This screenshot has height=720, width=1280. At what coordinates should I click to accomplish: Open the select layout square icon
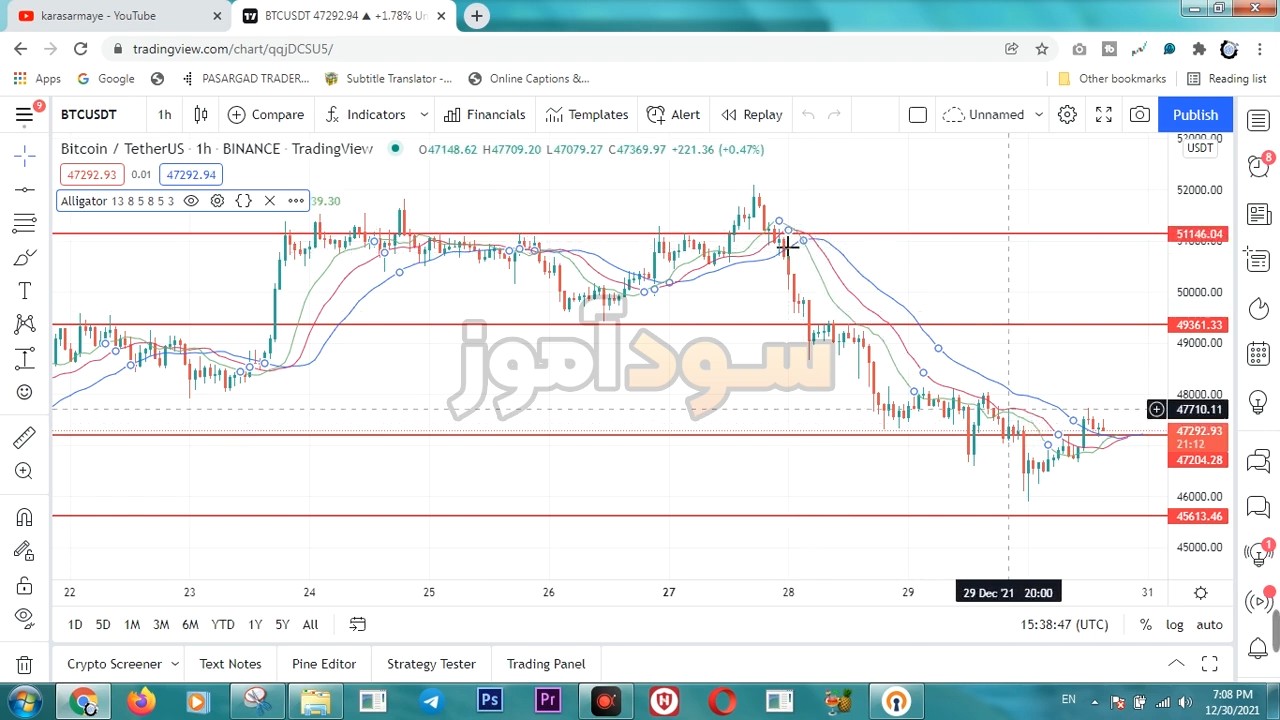pos(917,114)
